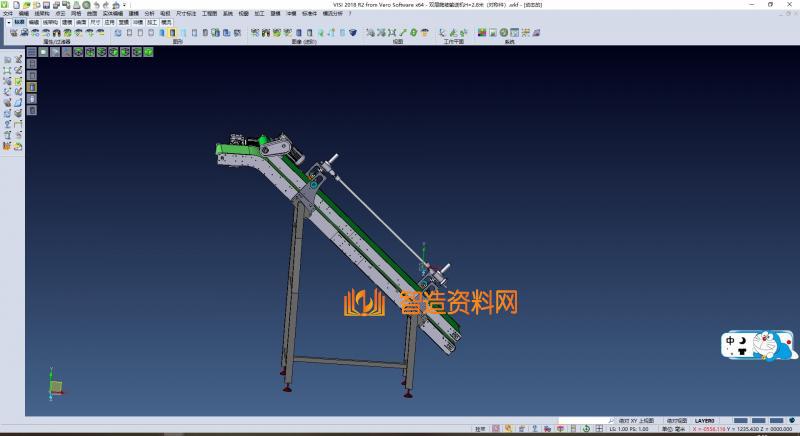Open the 分析 (Analysis) menu
The height and width of the screenshot is (436, 800).
(x=149, y=13)
